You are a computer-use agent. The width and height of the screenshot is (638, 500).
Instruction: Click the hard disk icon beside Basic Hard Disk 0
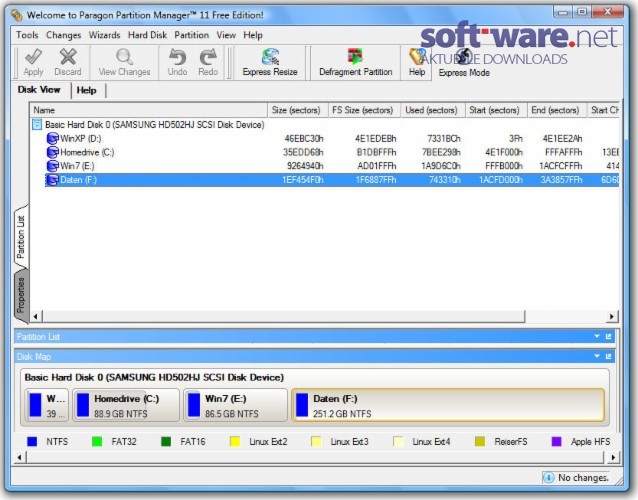pyautogui.click(x=37, y=124)
